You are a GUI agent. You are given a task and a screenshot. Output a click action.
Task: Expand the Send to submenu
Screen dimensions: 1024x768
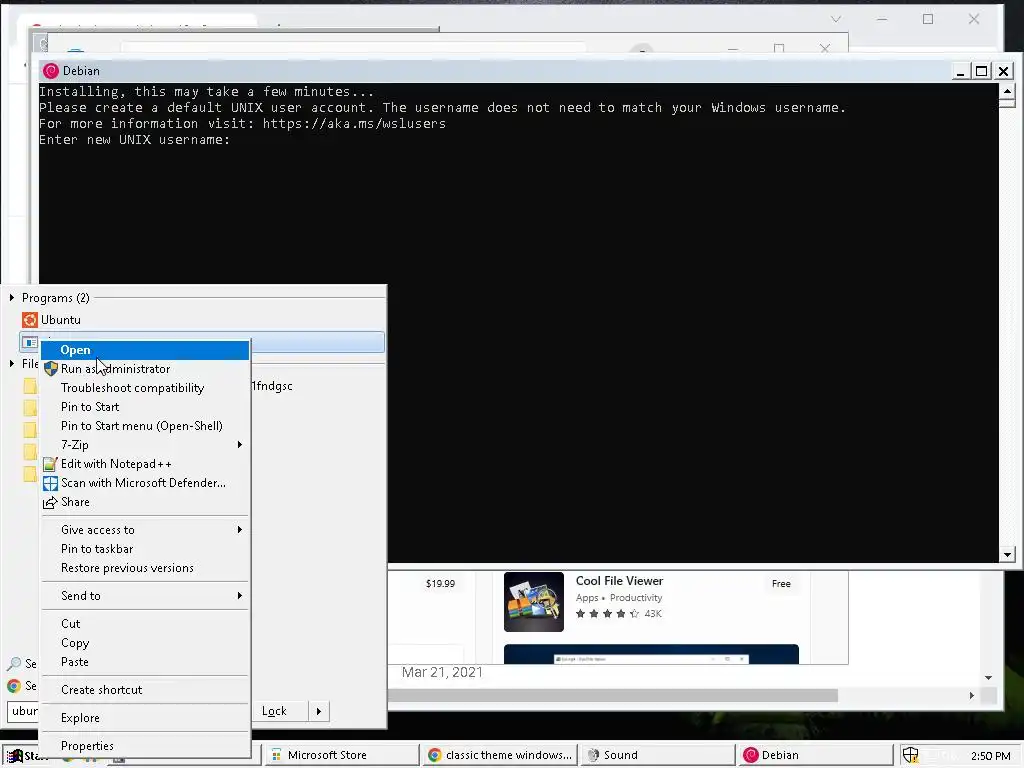[145, 596]
